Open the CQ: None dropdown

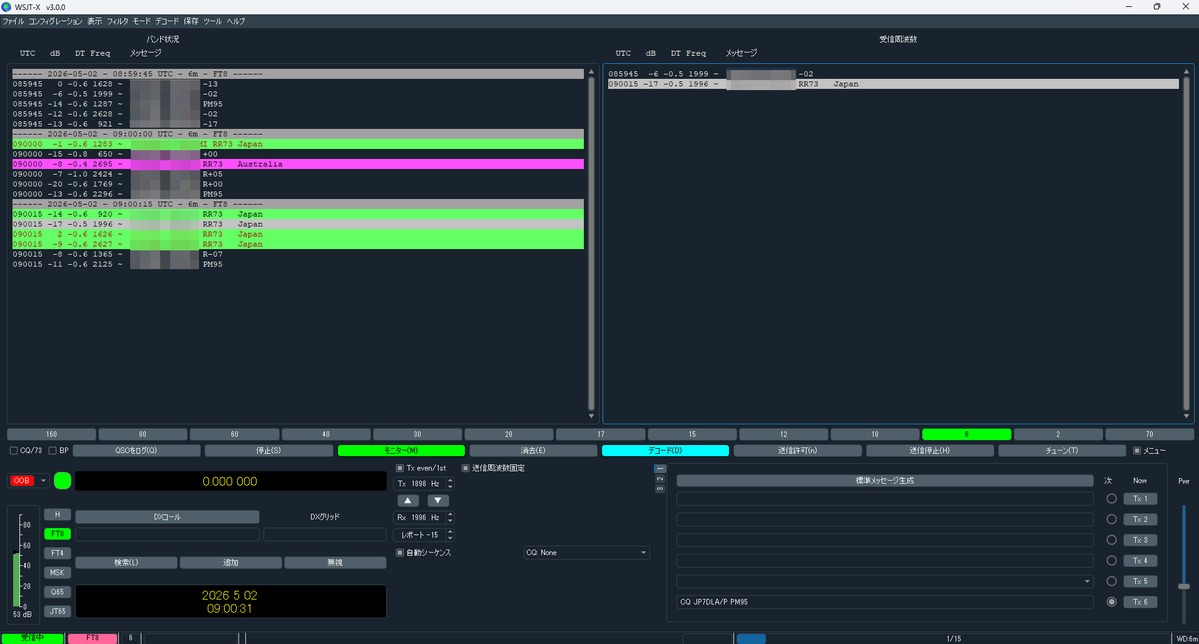point(587,552)
